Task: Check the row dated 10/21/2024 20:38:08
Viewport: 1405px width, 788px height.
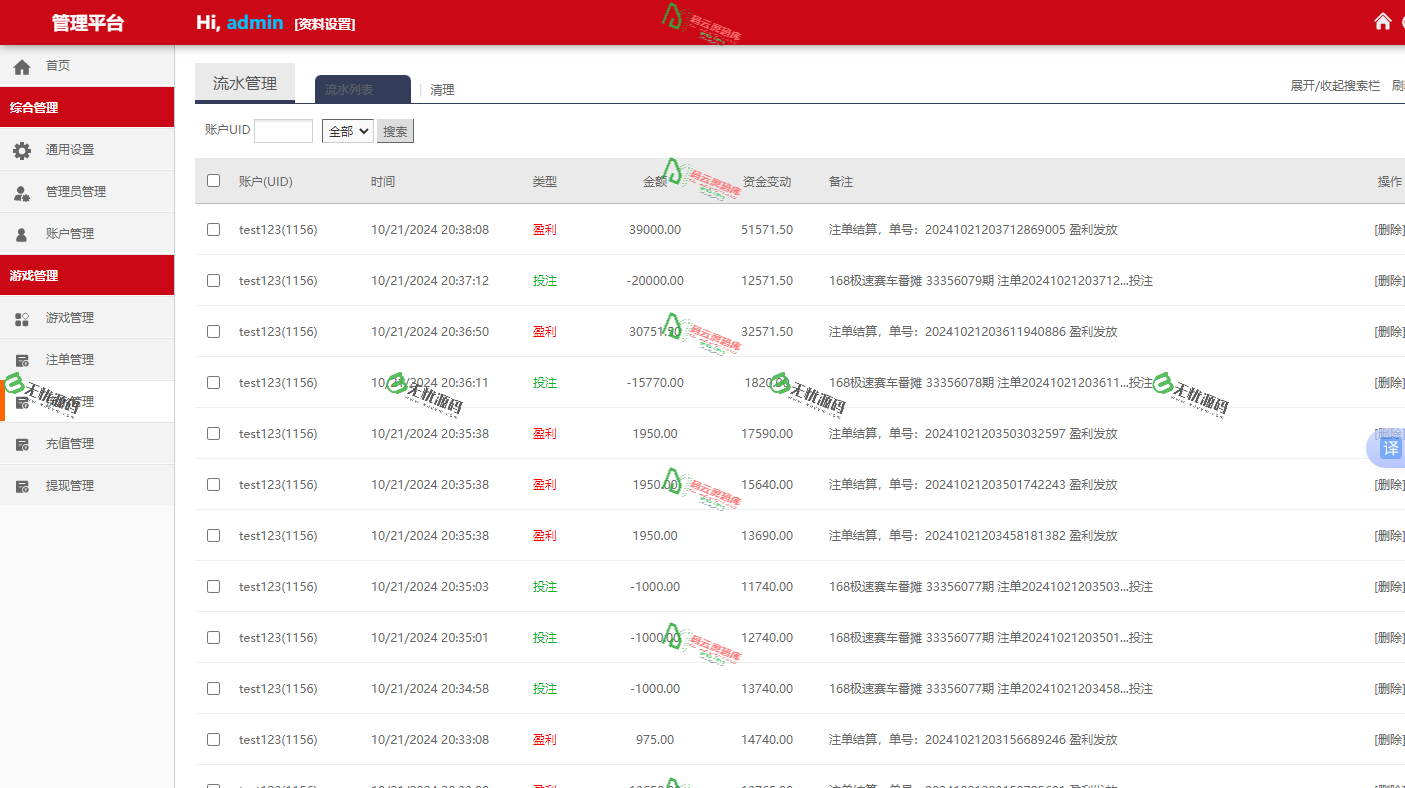Action: coord(213,230)
